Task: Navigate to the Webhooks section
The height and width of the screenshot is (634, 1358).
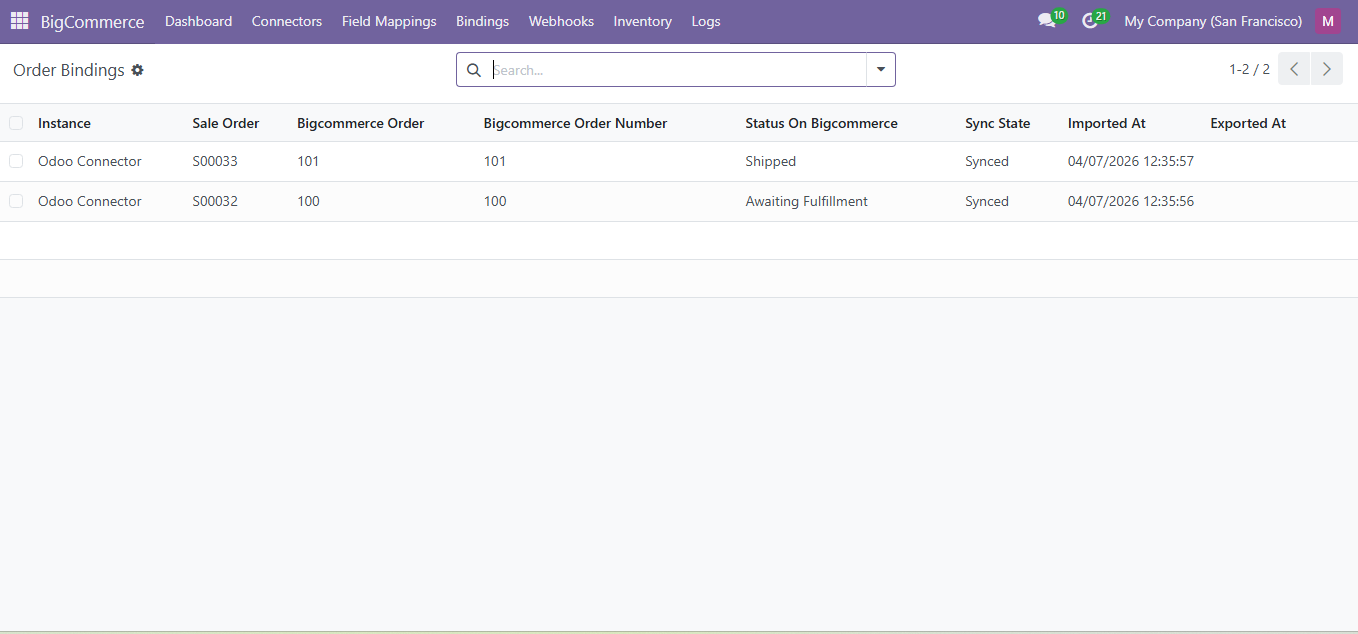Action: click(560, 20)
